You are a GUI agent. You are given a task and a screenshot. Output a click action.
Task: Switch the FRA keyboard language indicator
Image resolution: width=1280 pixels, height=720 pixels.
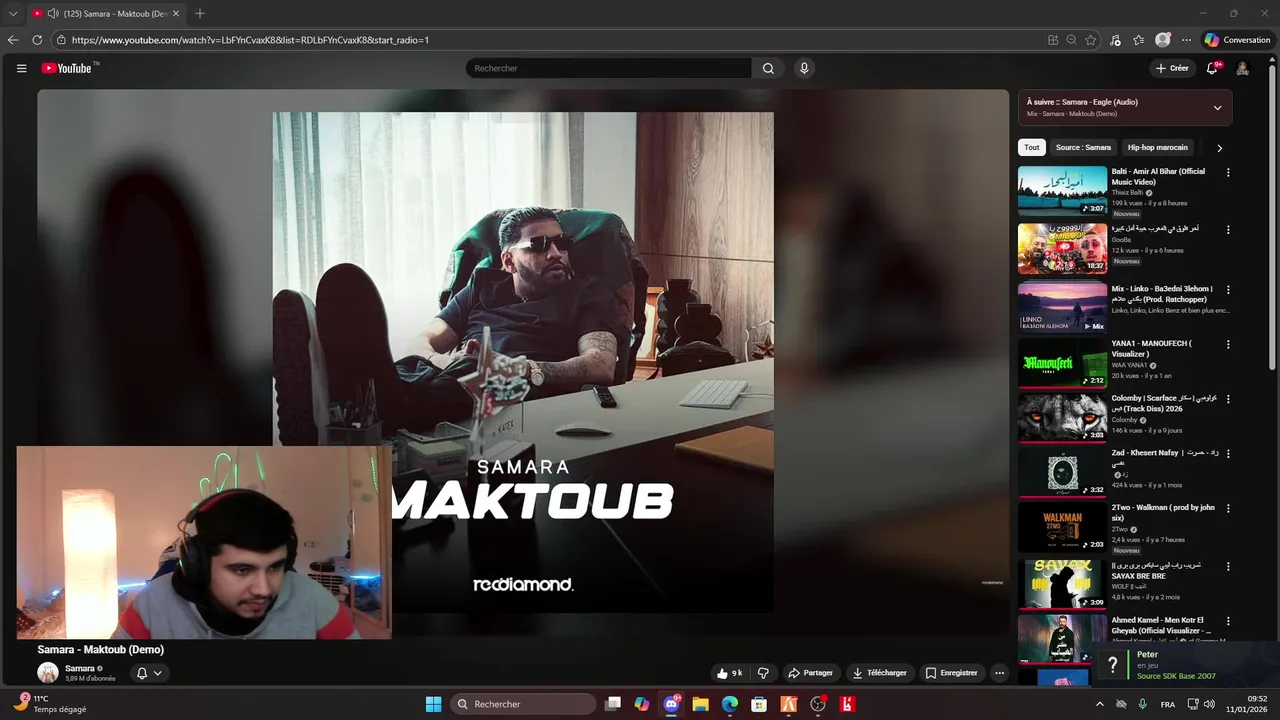click(1168, 704)
